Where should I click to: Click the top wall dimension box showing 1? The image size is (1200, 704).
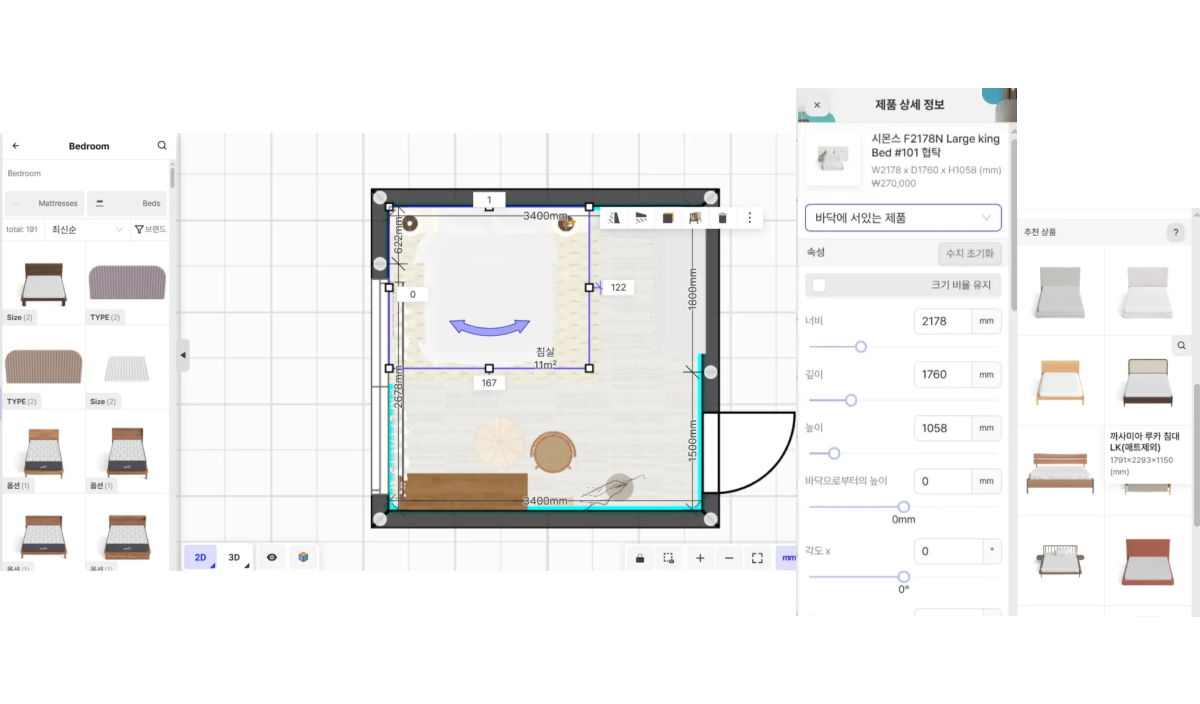point(489,200)
